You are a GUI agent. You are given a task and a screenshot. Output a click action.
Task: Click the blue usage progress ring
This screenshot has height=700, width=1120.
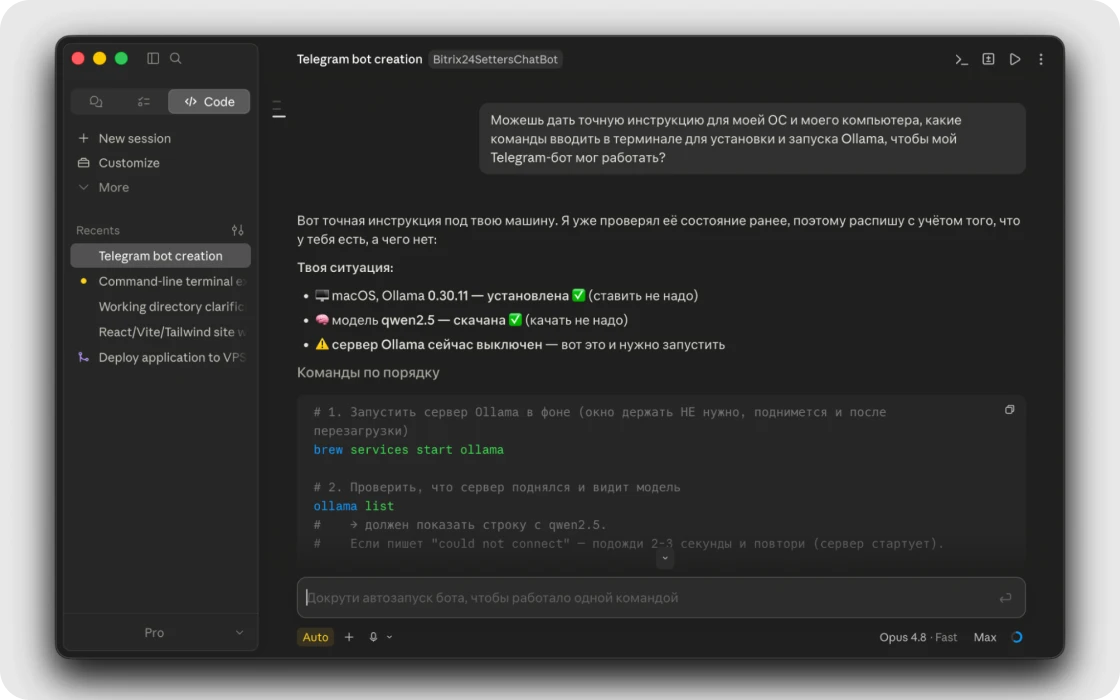[1016, 637]
